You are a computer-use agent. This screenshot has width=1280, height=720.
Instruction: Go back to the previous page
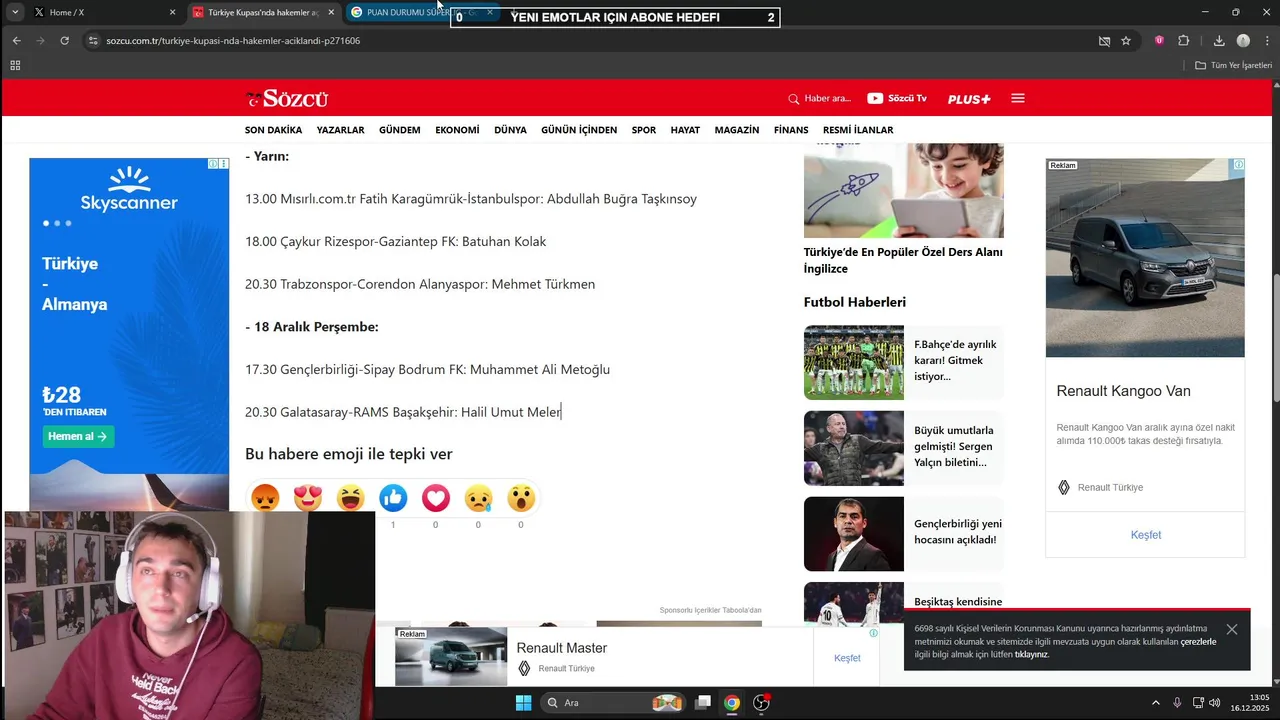pyautogui.click(x=17, y=41)
